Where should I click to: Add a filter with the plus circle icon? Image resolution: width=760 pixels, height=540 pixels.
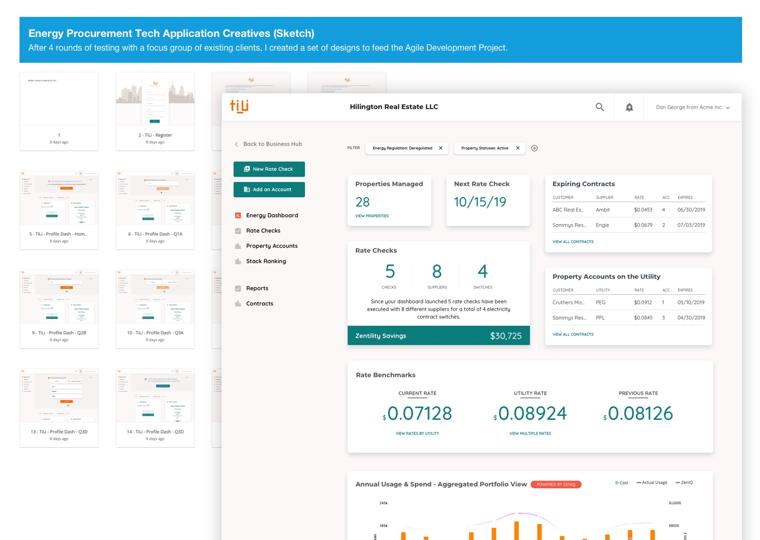(534, 148)
